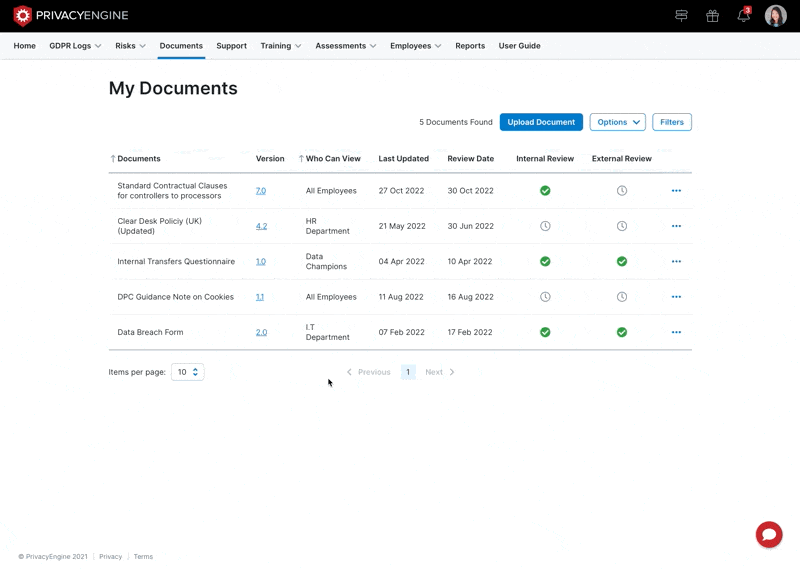Open the notifications bell
Screen dimensions: 800x569
(744, 15)
